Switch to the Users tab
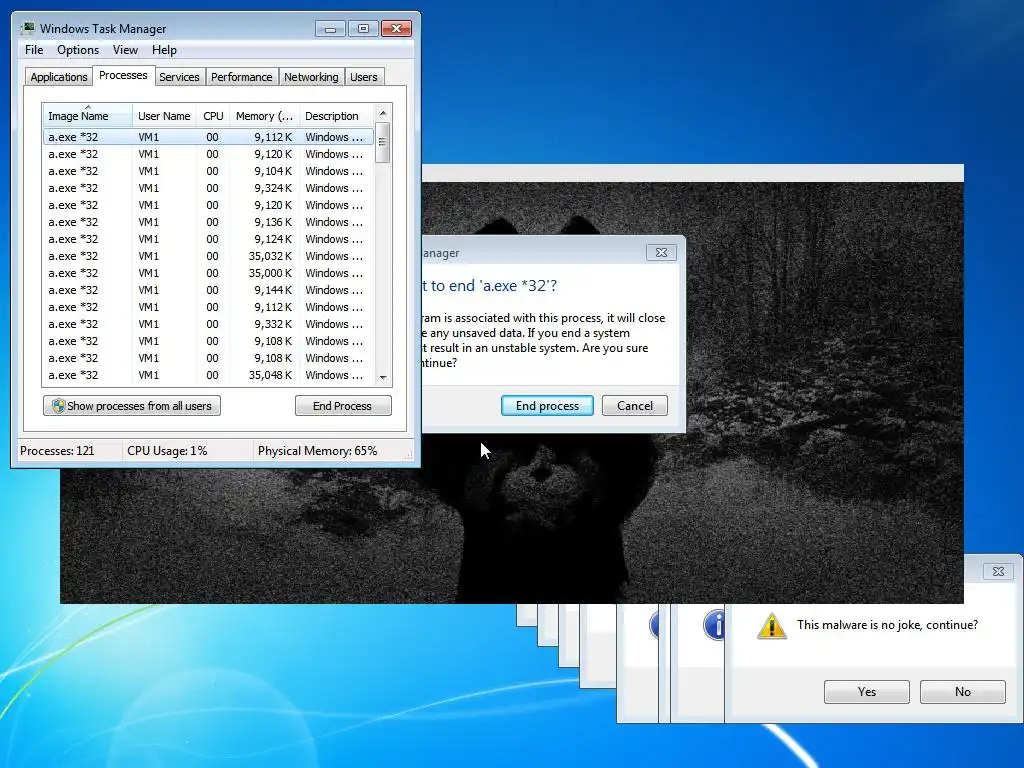1024x768 pixels. pyautogui.click(x=363, y=77)
